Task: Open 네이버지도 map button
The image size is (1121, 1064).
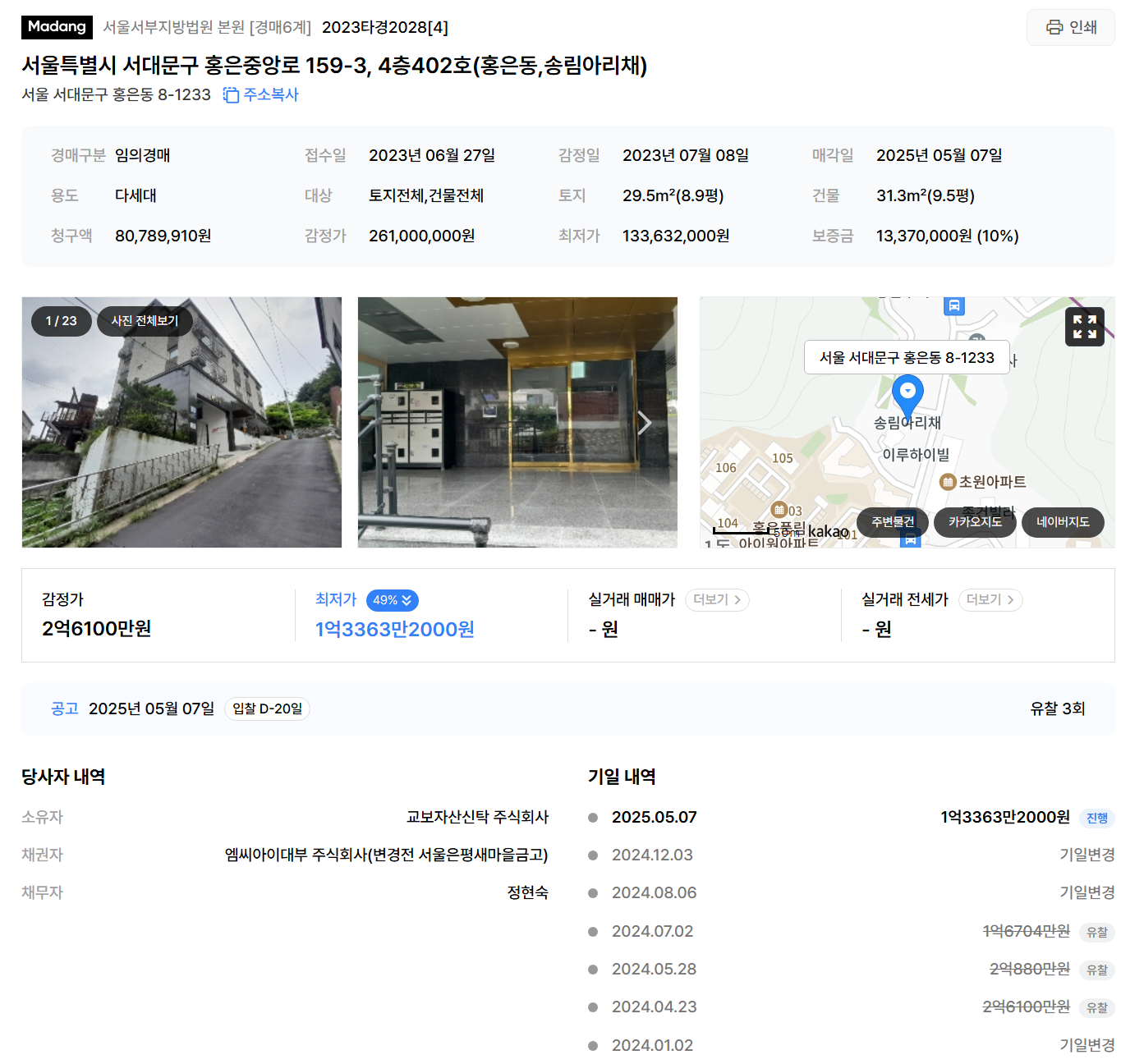Action: (1063, 522)
